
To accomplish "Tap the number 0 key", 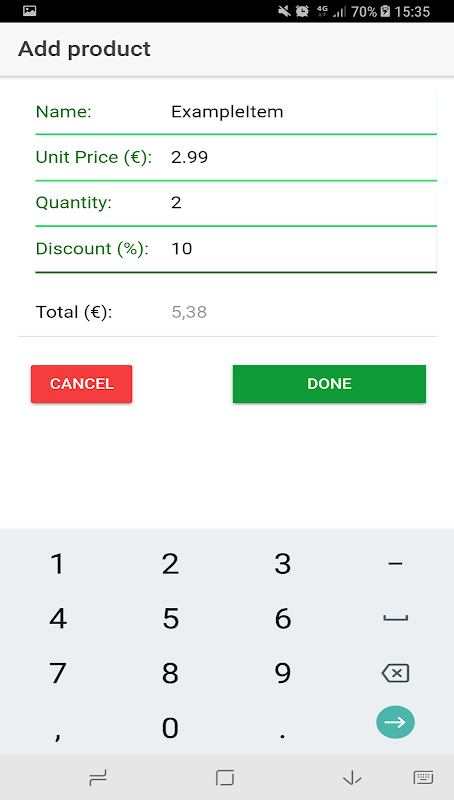I will click(170, 727).
